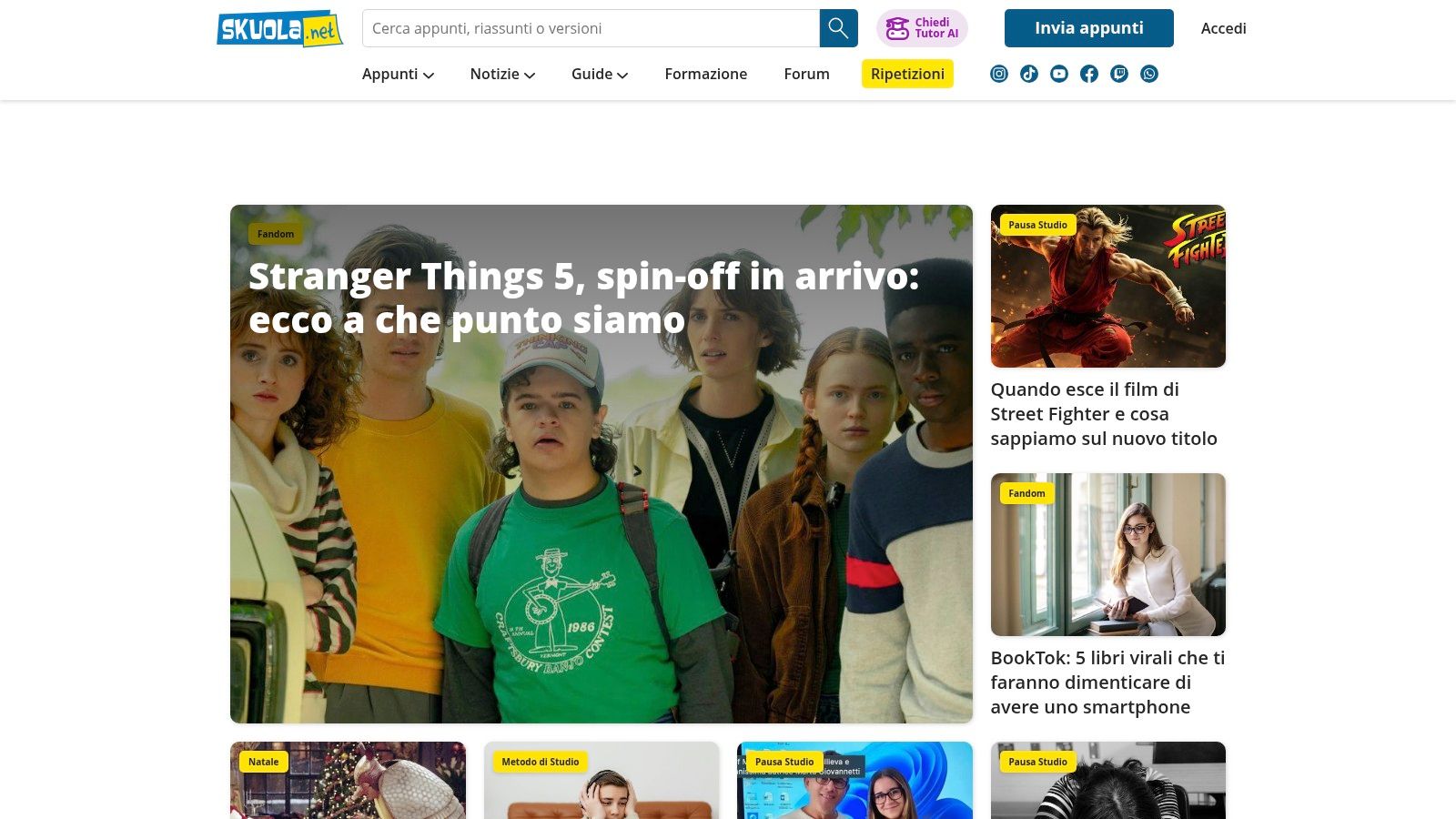
Task: Open the BookTok 5 libri virali article
Action: (1108, 682)
